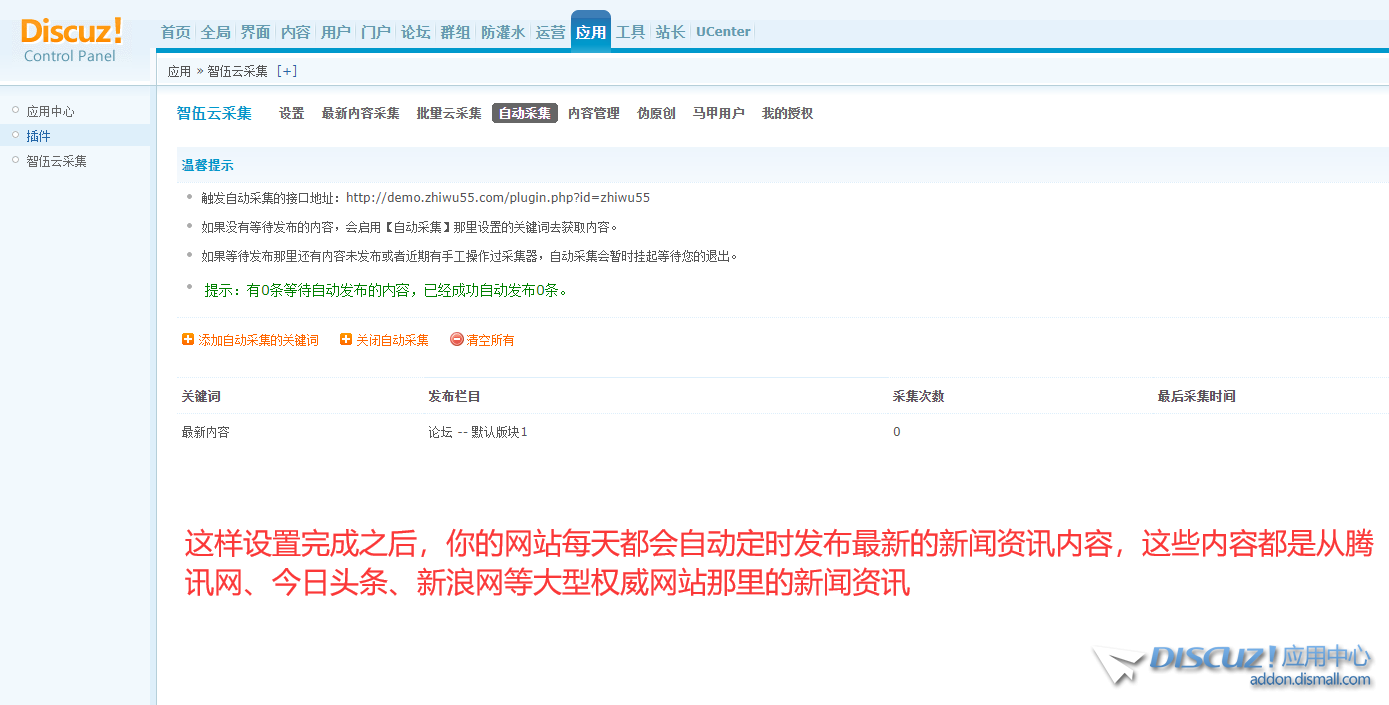Open the 全局 top menu
The width and height of the screenshot is (1389, 705).
coord(216,32)
